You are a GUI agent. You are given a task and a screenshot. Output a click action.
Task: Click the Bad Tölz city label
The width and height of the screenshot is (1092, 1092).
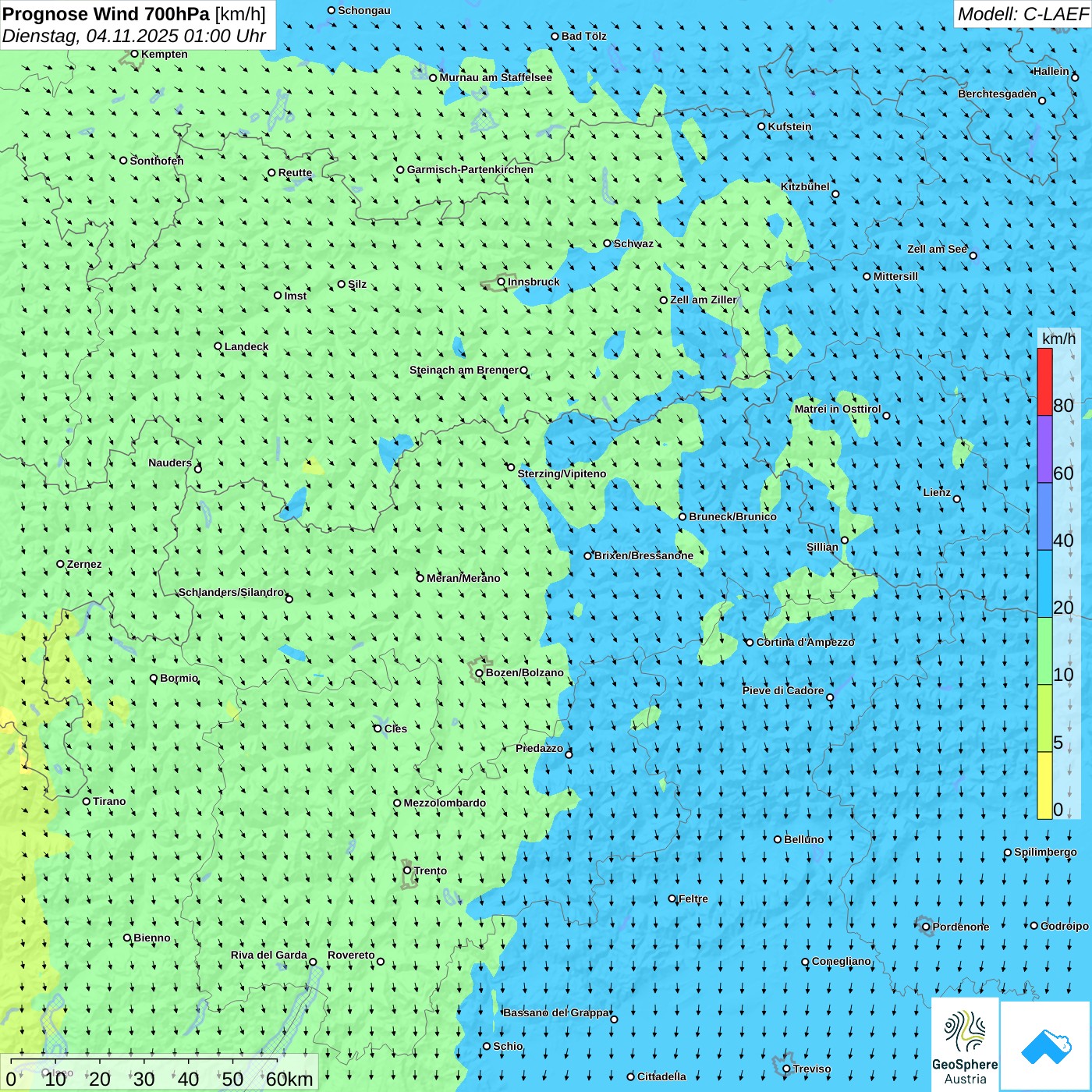583,36
